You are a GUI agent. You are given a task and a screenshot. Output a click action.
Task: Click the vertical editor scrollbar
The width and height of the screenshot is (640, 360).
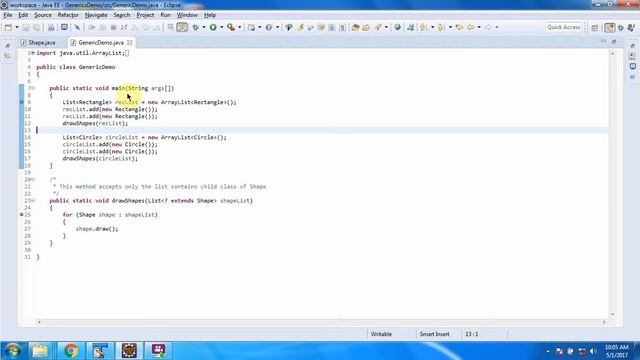[x=612, y=184]
